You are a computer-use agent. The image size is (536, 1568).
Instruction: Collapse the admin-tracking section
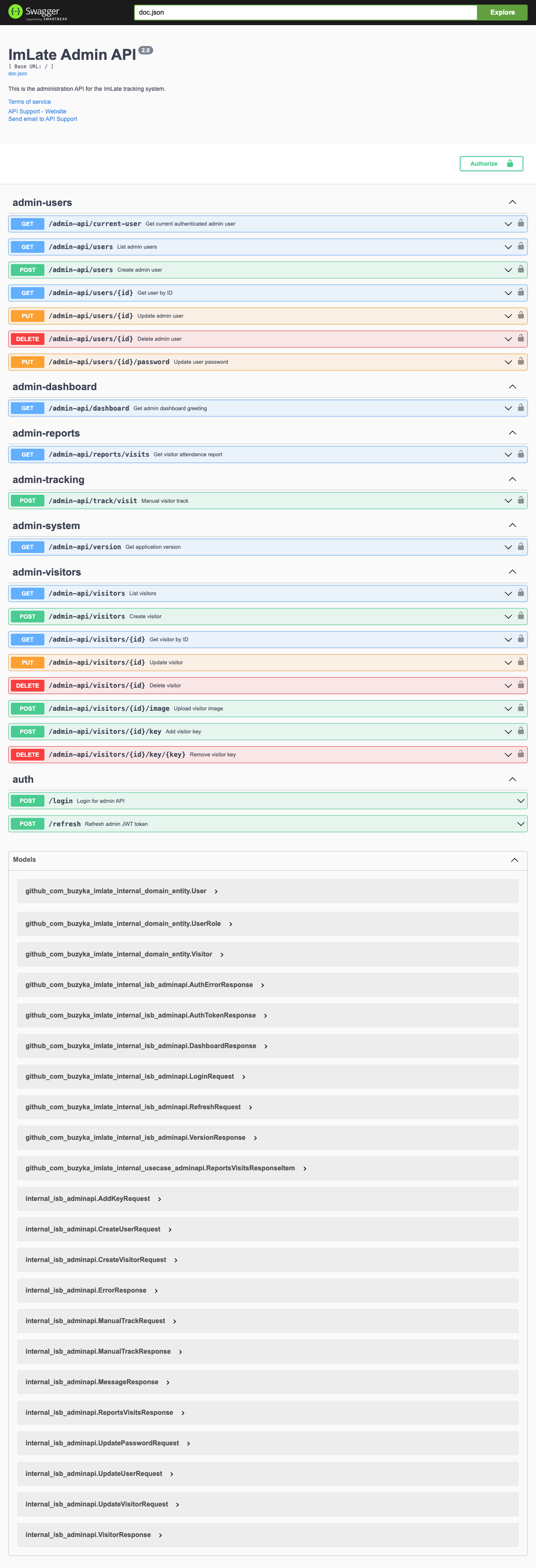(512, 479)
